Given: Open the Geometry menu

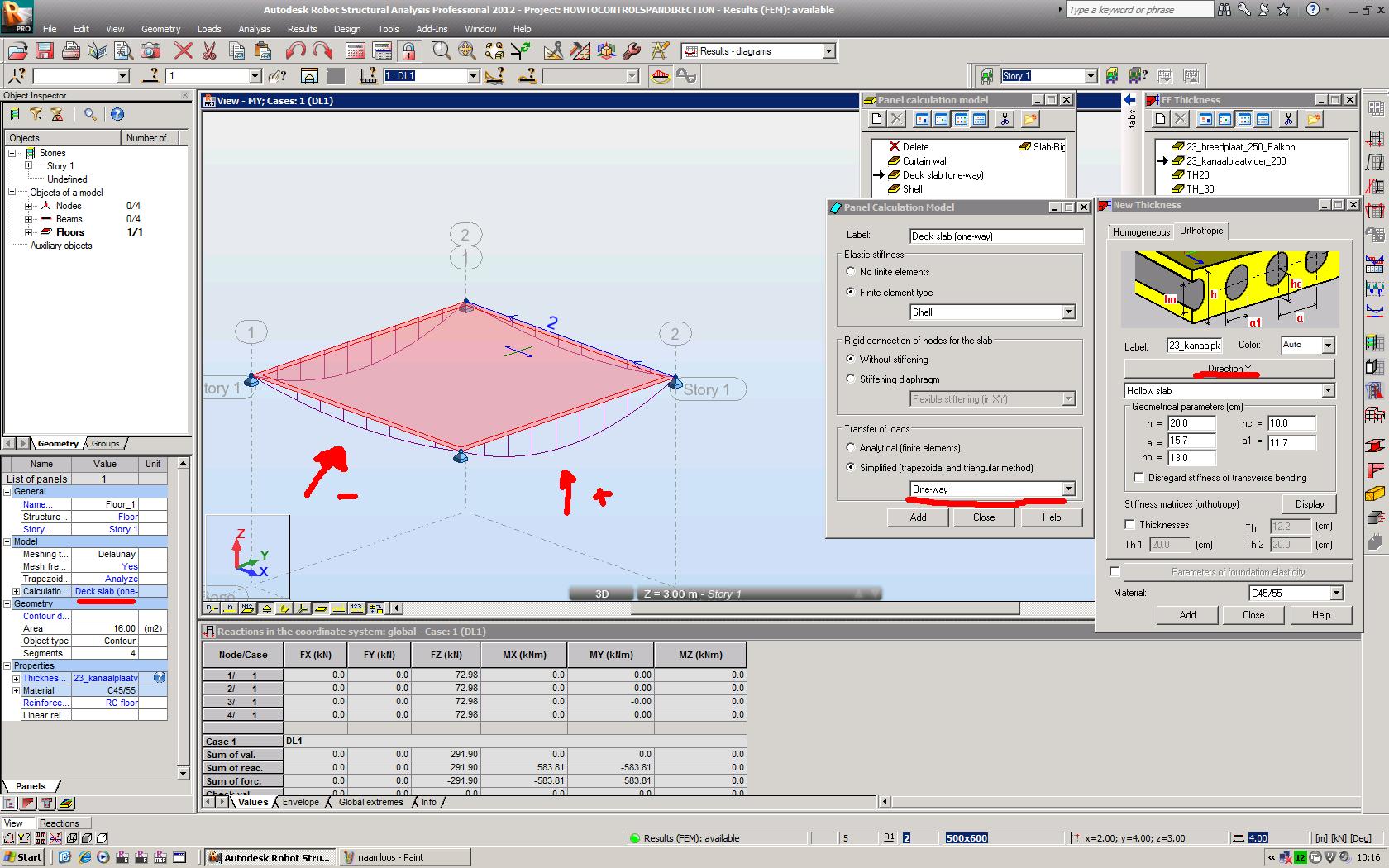Looking at the screenshot, I should click(x=160, y=29).
